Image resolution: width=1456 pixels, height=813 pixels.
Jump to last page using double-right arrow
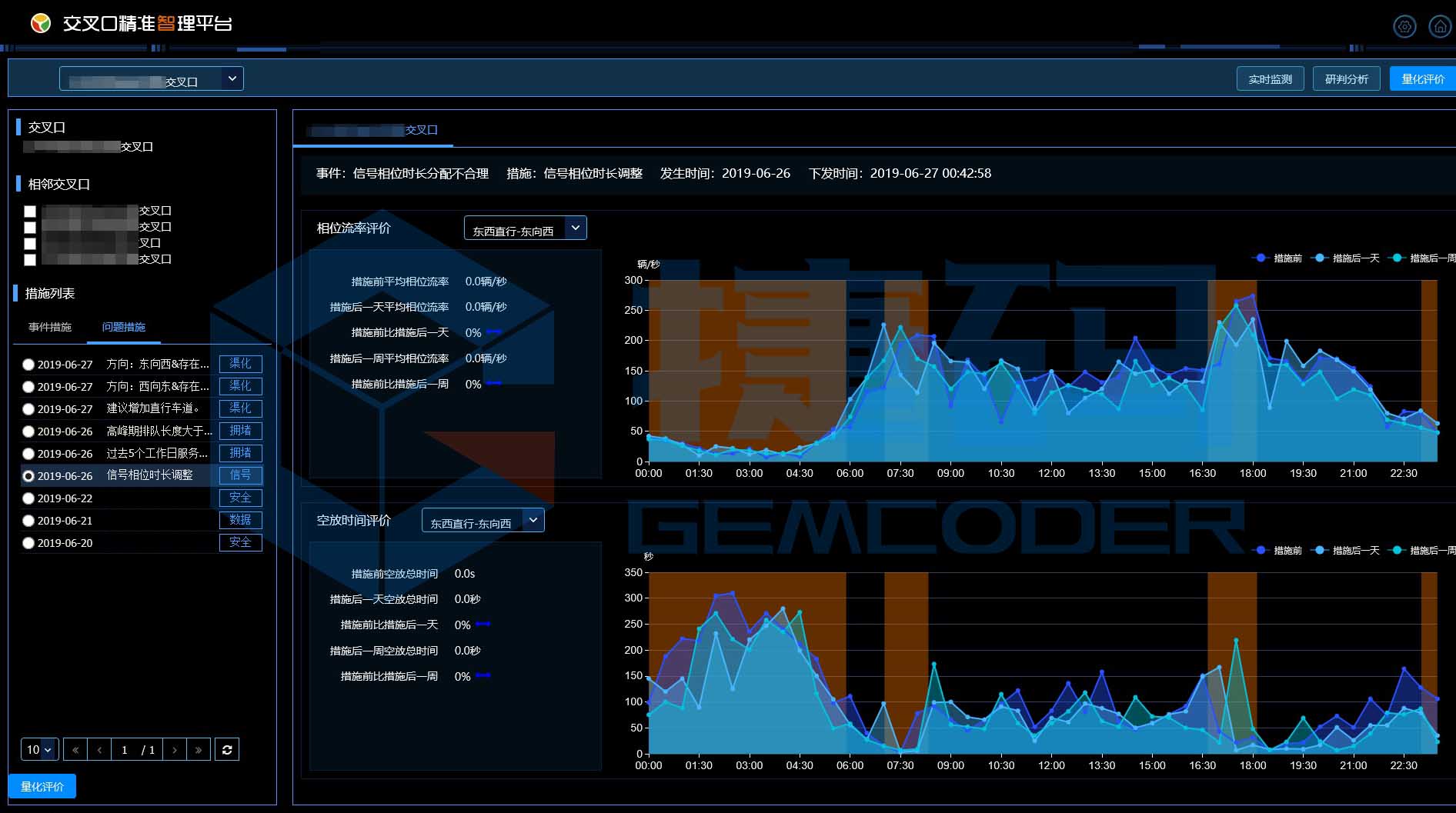(x=199, y=749)
